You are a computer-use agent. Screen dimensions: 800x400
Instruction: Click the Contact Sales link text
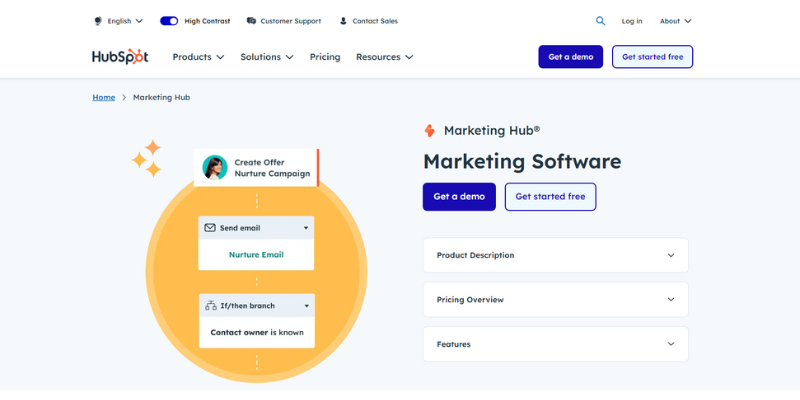click(x=375, y=21)
